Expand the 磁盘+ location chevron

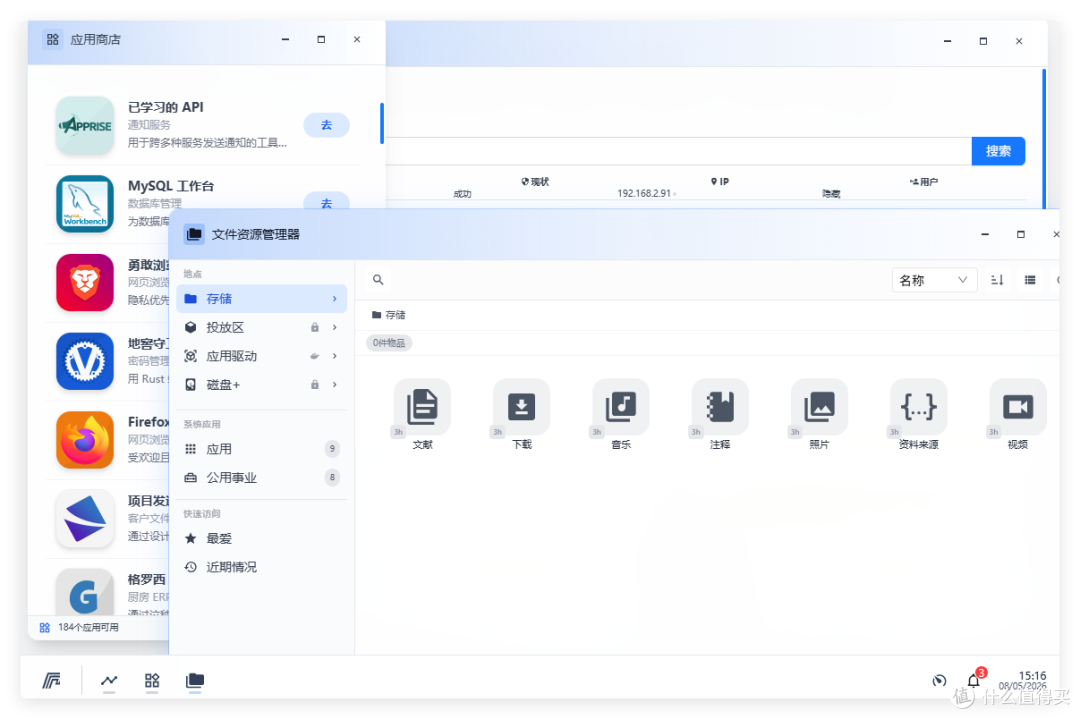[335, 384]
